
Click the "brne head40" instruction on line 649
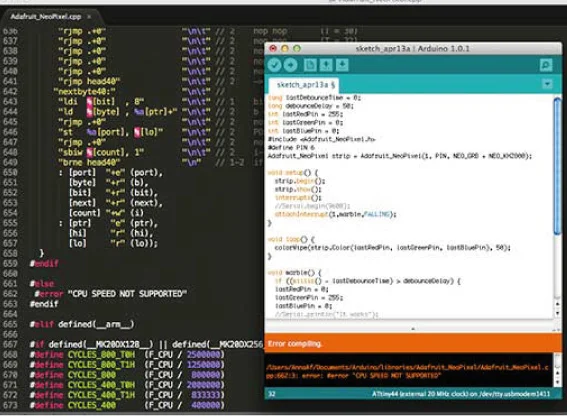pos(89,162)
